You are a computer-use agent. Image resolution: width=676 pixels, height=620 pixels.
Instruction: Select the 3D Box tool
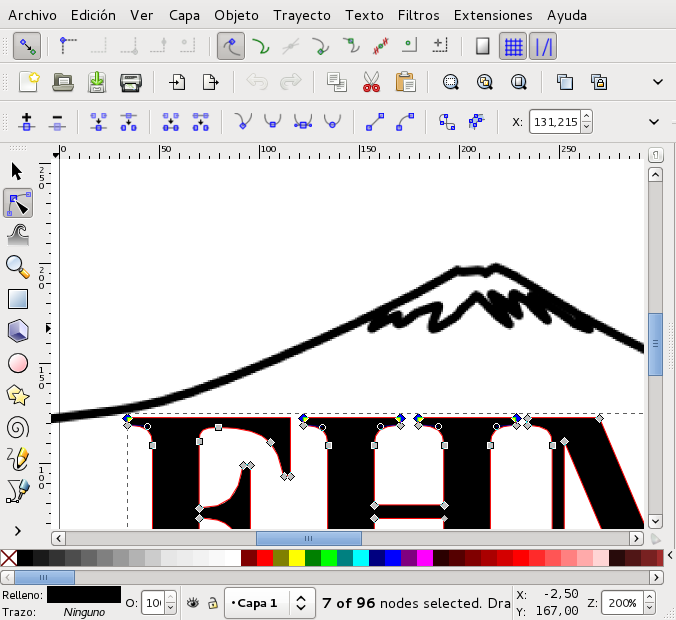click(18, 331)
